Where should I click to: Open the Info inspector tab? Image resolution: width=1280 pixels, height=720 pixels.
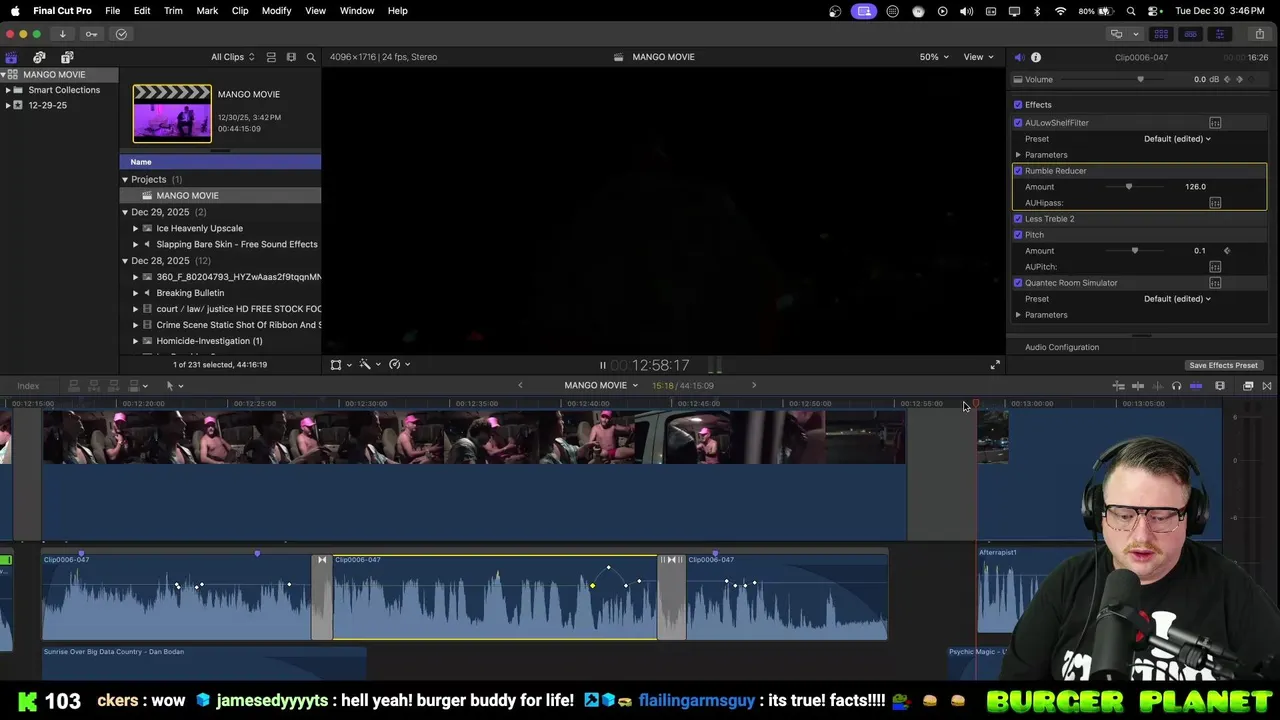click(1036, 57)
